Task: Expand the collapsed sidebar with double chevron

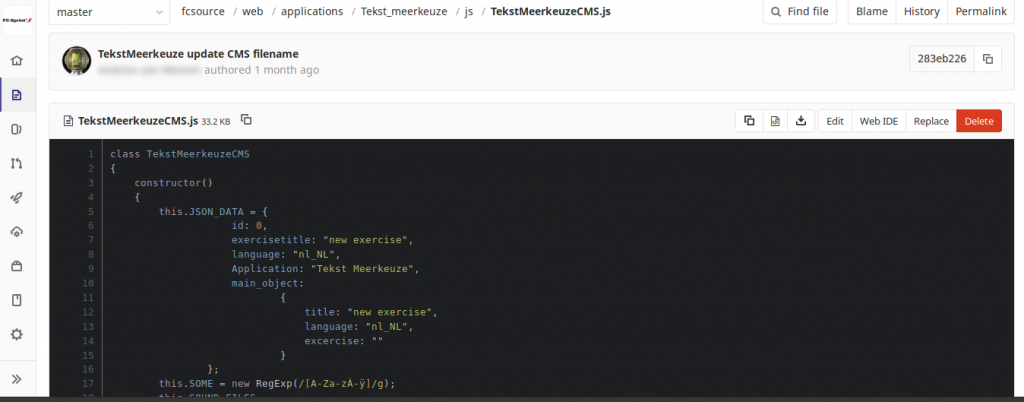Action: click(x=16, y=379)
